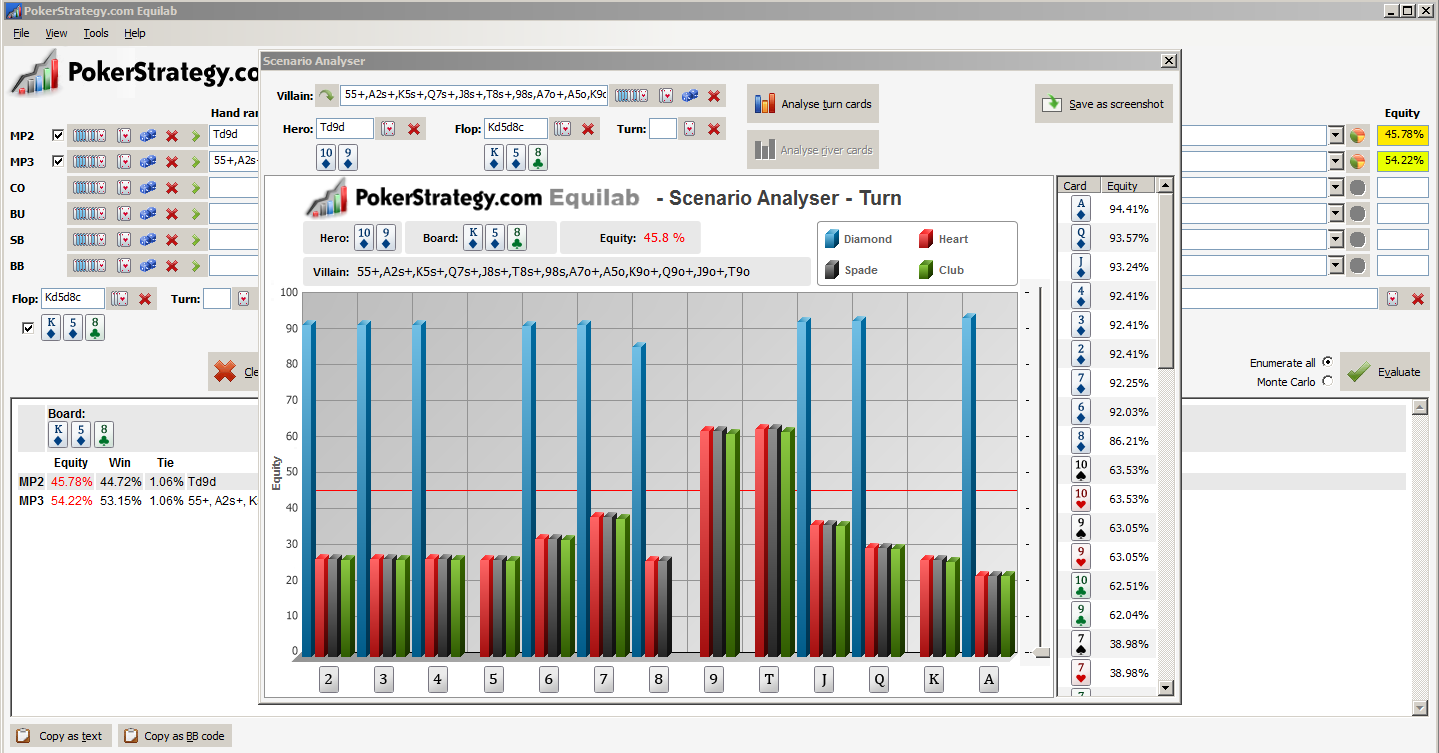This screenshot has height=753, width=1439.
Task: Click Copy as text button
Action: (60, 736)
